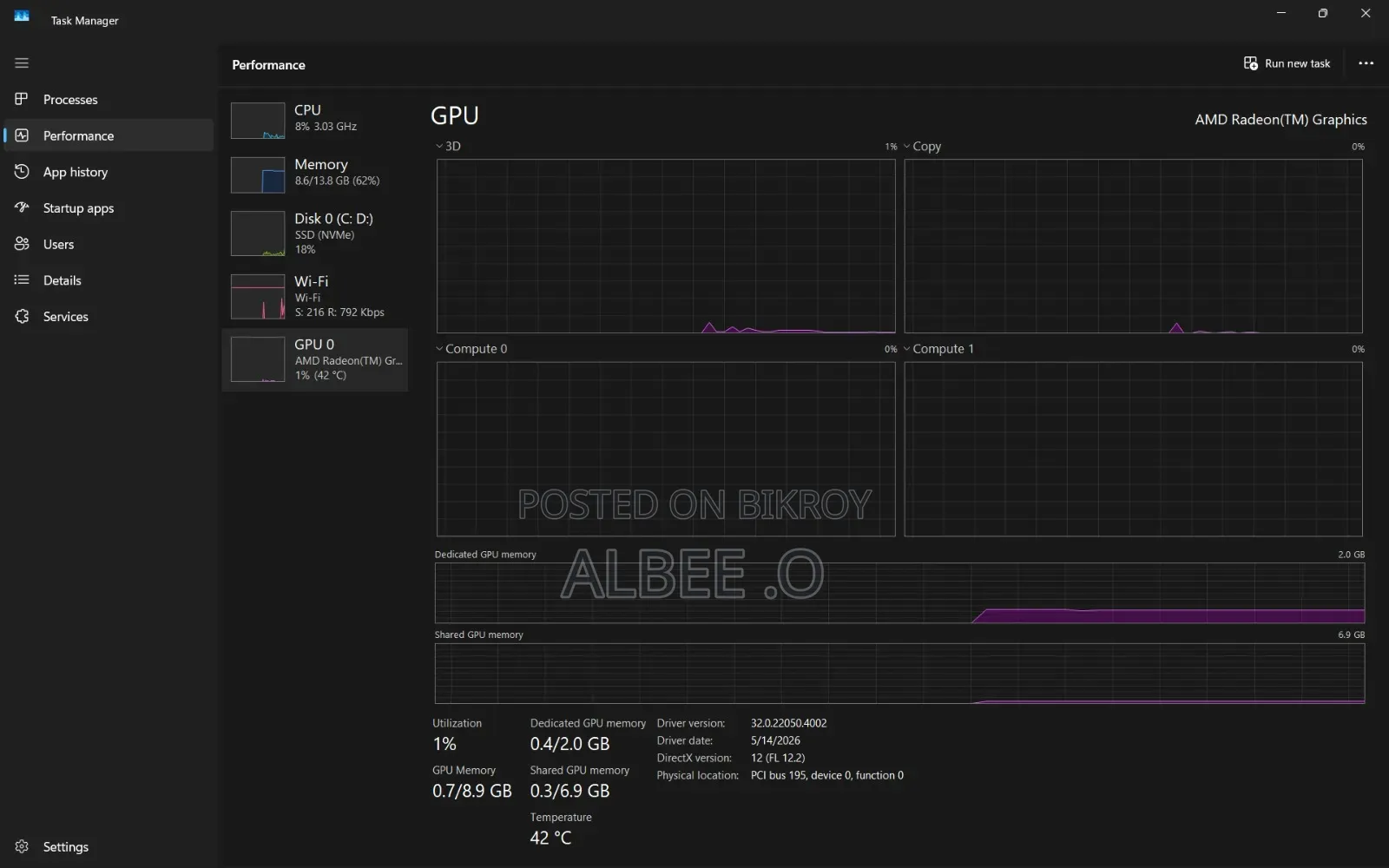Screen dimensions: 1389x868
Task: Close the Task Manager window
Action: click(1366, 13)
